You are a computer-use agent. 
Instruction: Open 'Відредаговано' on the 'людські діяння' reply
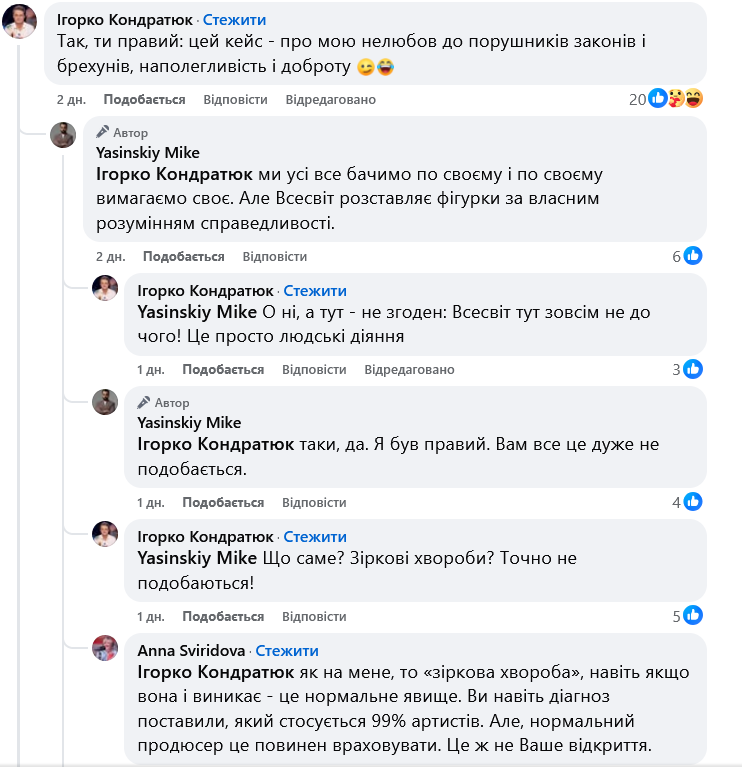click(409, 370)
